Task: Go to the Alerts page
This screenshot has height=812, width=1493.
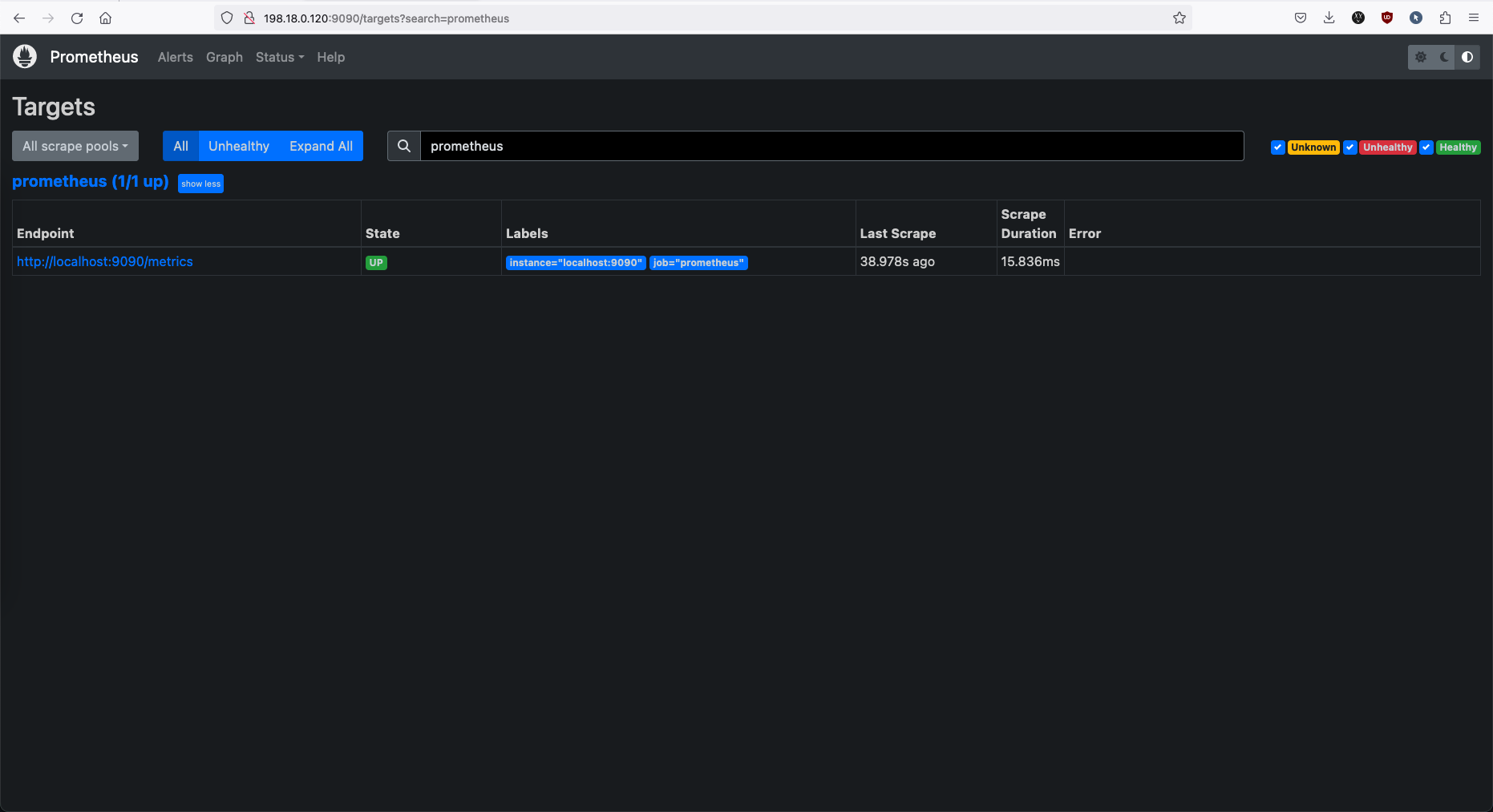Action: [x=176, y=57]
